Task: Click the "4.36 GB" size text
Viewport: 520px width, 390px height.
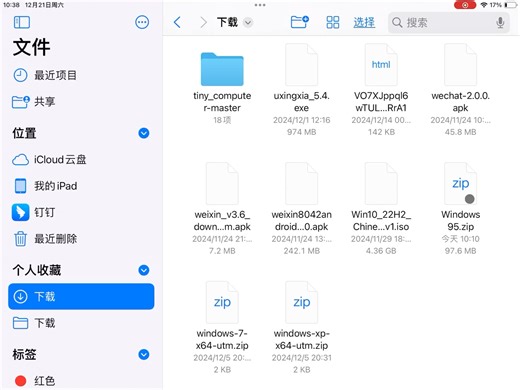Action: (381, 251)
